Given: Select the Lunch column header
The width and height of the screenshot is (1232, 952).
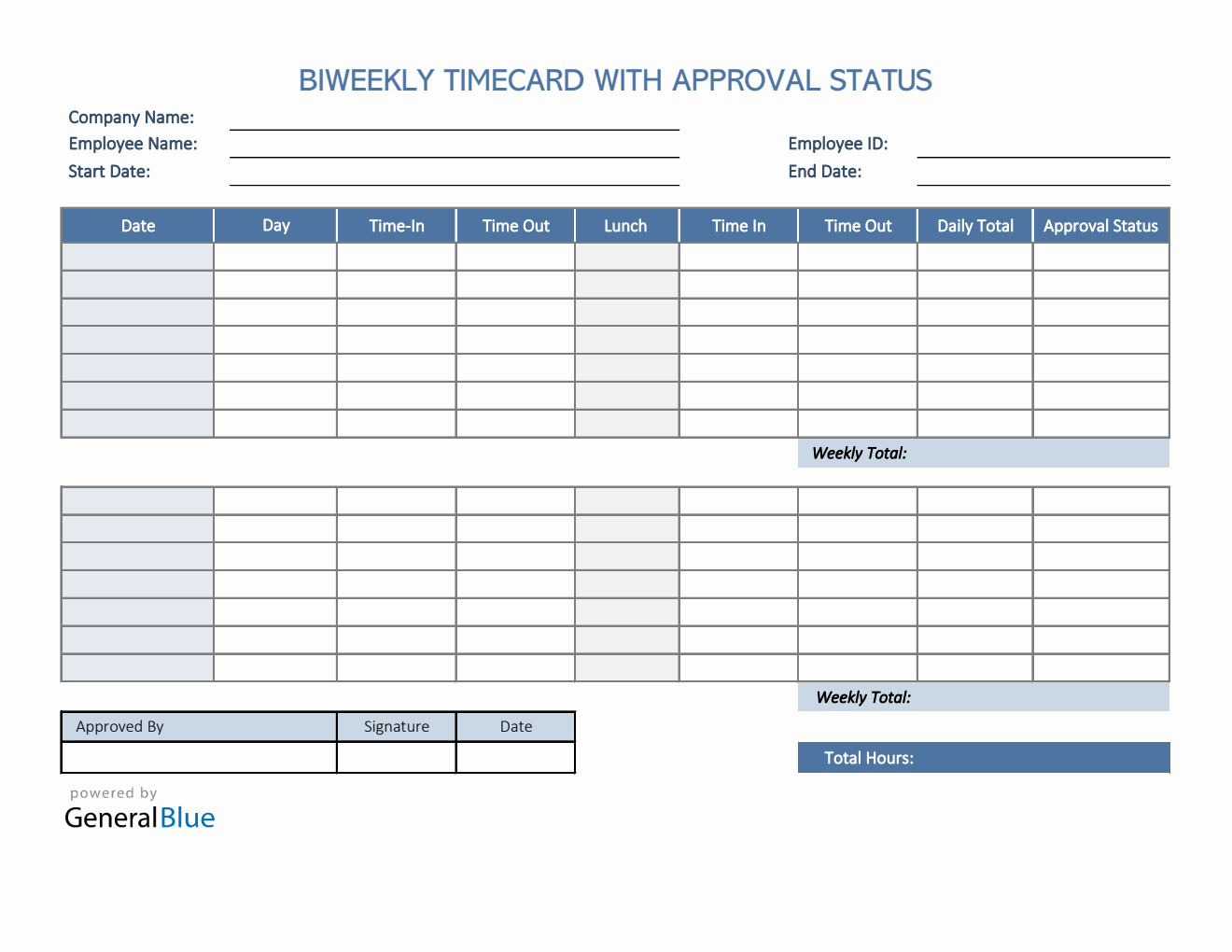Looking at the screenshot, I should click(626, 225).
